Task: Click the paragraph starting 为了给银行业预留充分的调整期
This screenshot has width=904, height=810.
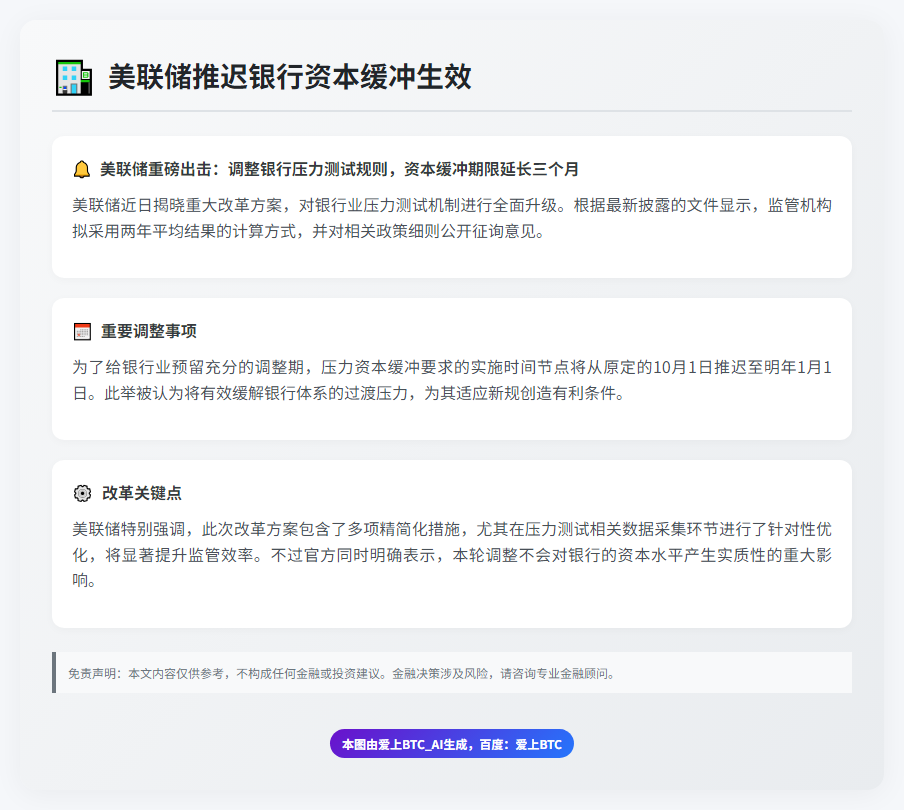Action: [x=452, y=380]
